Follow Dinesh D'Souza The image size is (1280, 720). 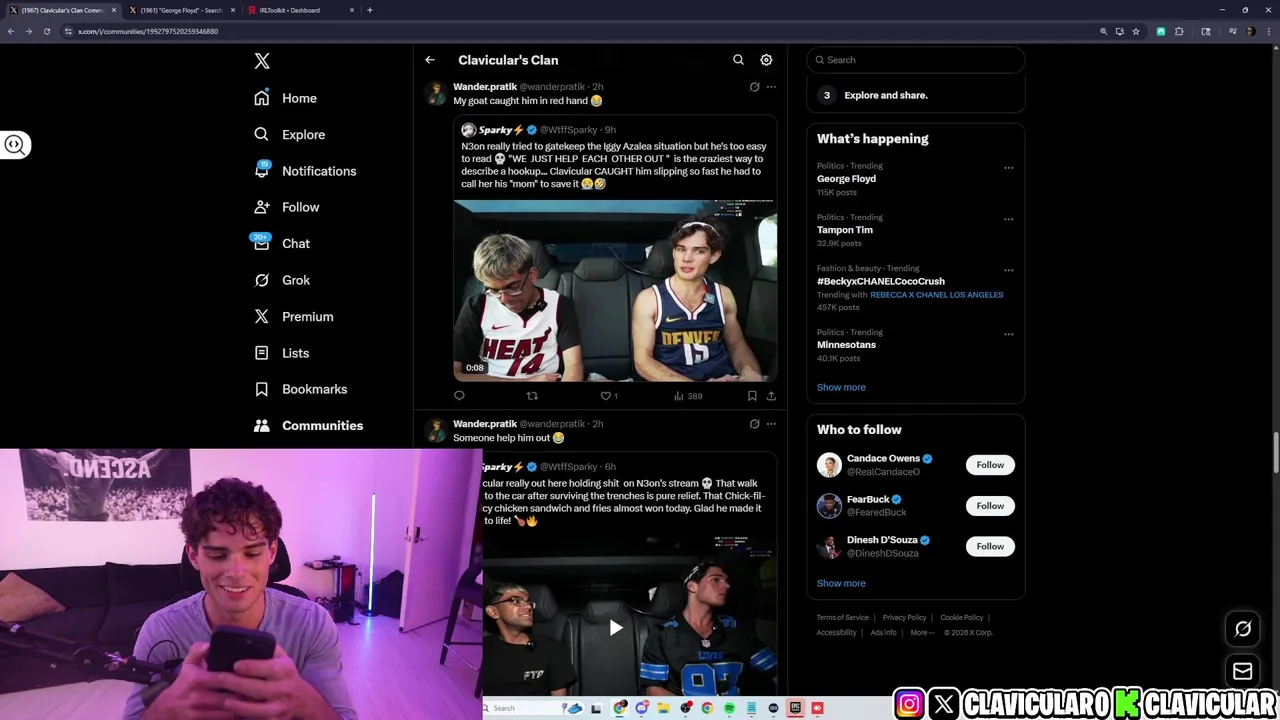(990, 546)
